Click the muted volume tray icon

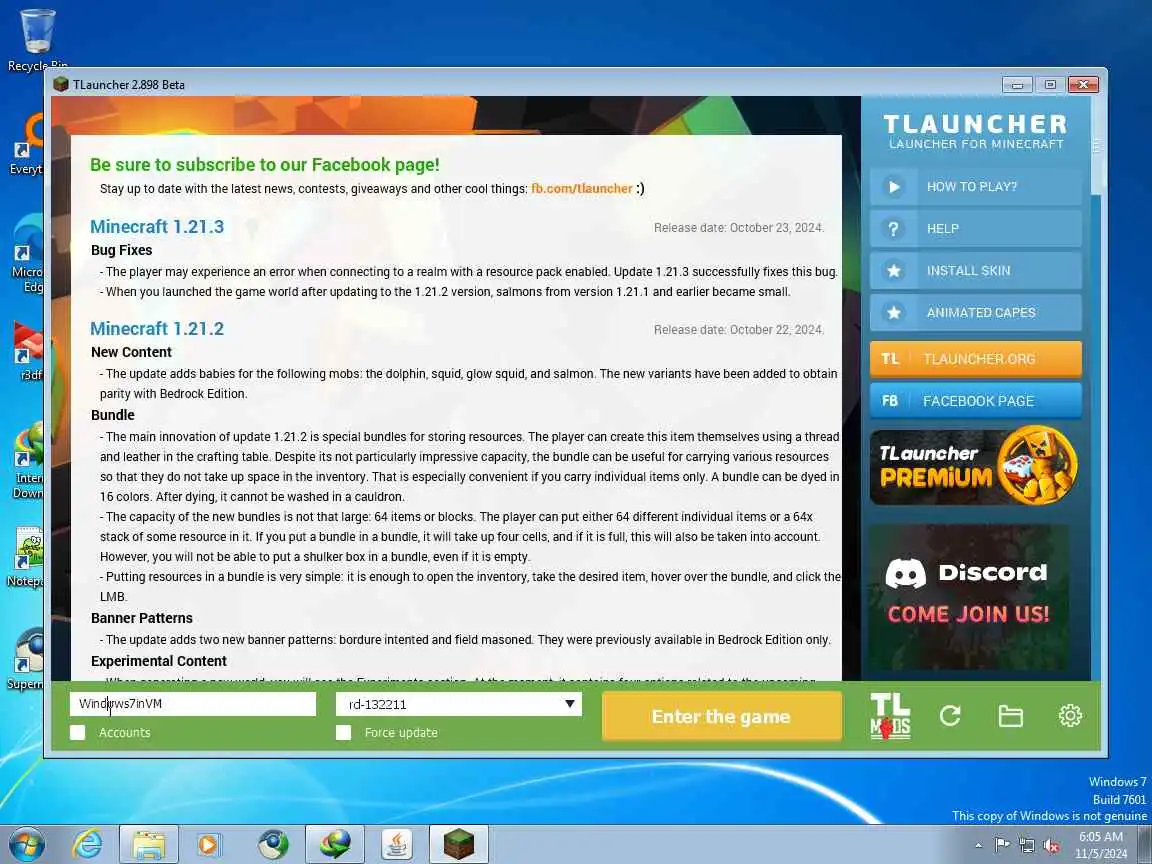(1051, 846)
